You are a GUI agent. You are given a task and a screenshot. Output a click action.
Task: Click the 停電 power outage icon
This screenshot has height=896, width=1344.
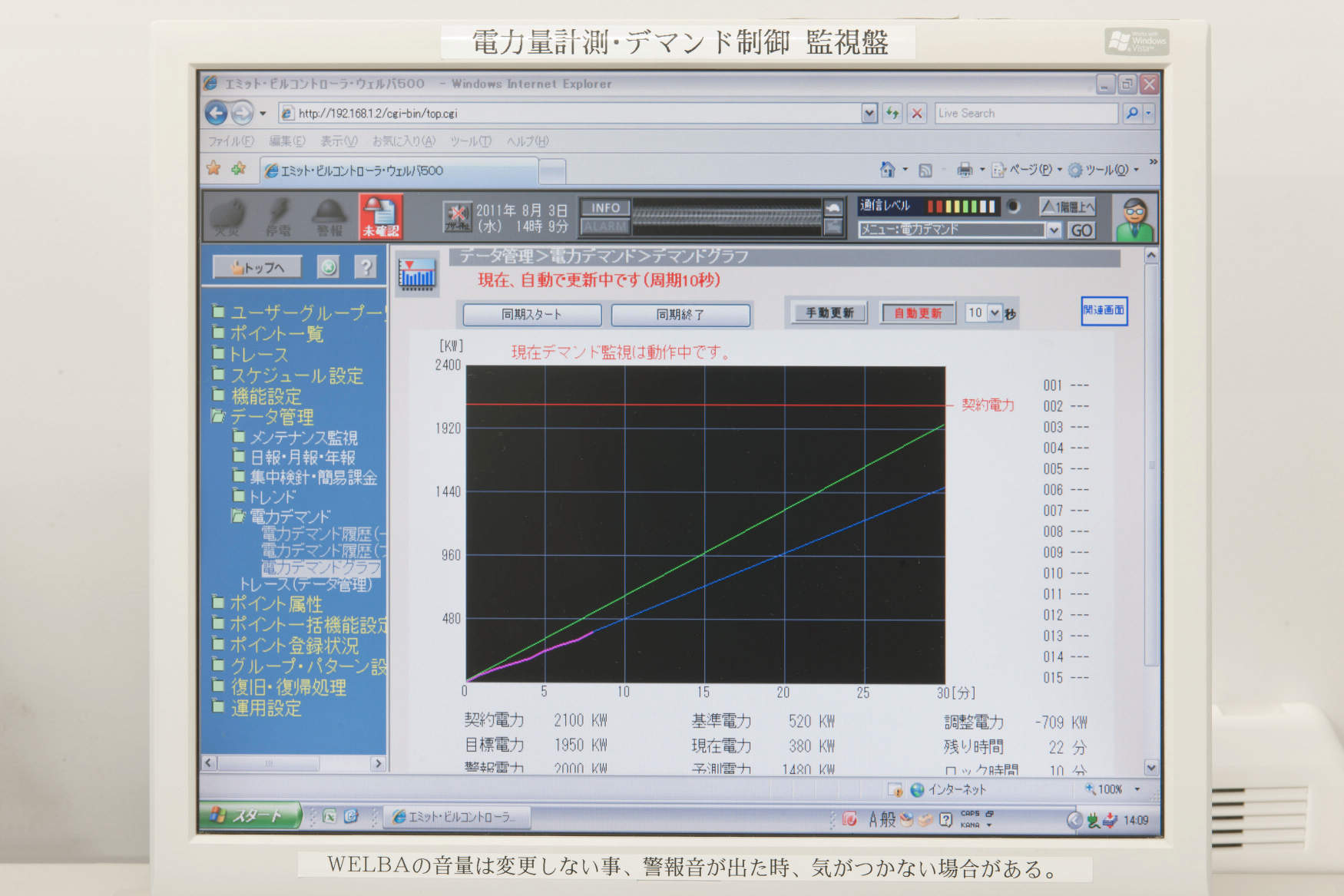point(278,216)
